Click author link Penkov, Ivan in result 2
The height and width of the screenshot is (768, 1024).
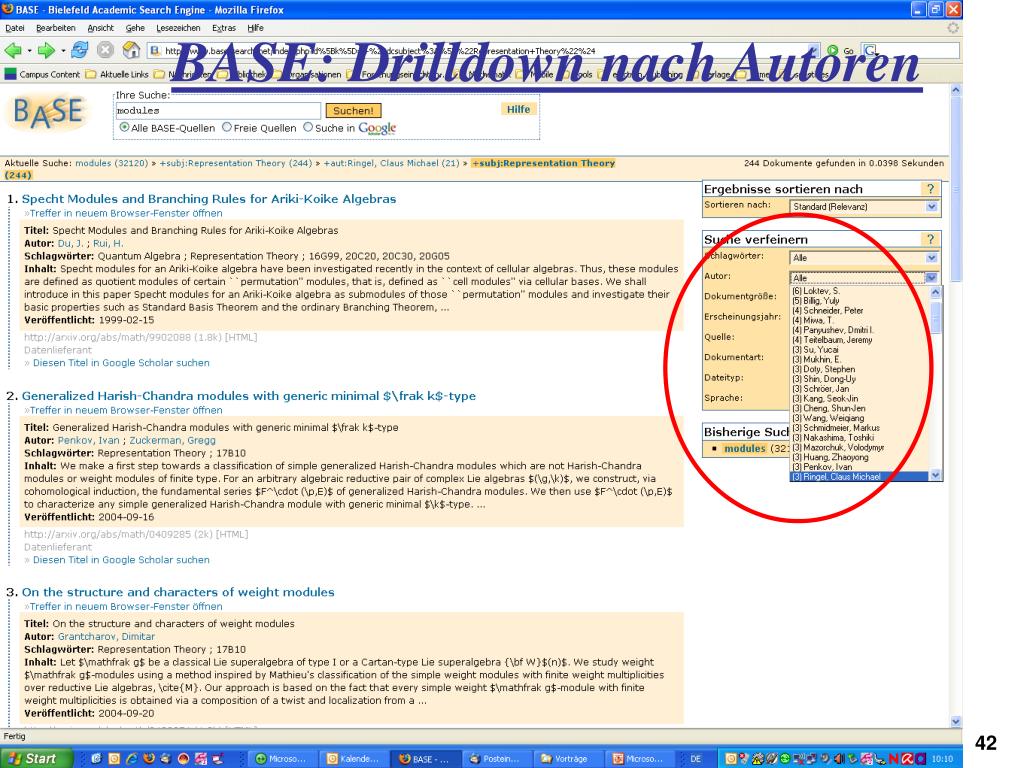pyautogui.click(x=88, y=440)
